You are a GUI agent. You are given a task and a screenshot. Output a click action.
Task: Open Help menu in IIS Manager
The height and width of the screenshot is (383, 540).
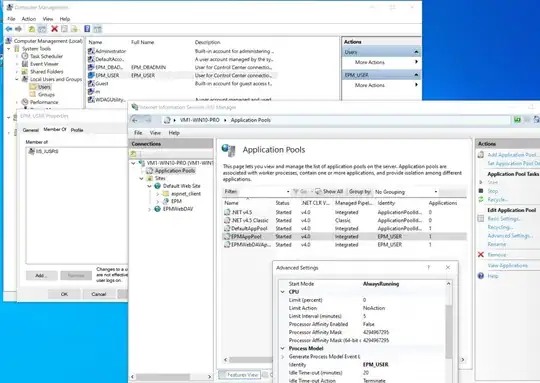pos(174,133)
